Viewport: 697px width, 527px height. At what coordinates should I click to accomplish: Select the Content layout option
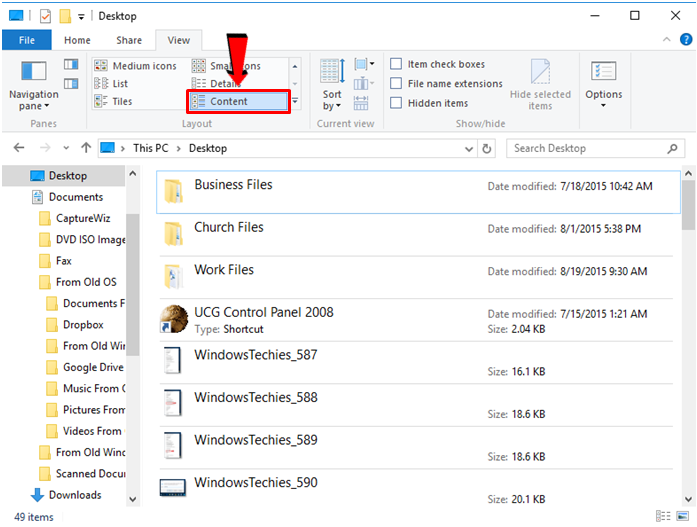(239, 101)
